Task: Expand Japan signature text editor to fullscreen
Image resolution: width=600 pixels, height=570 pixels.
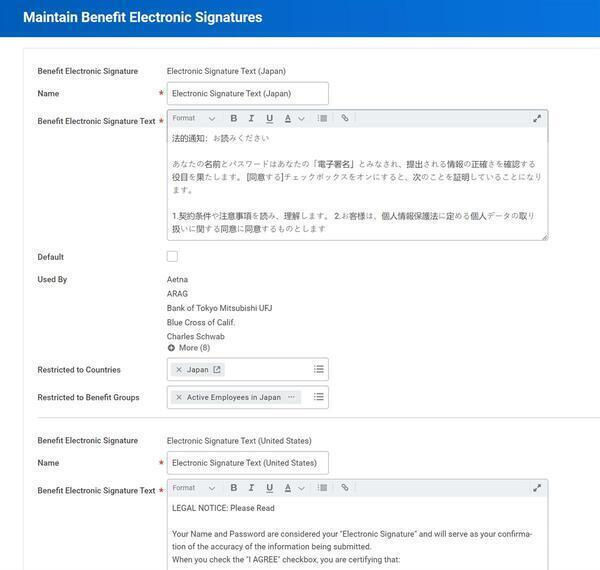Action: (x=537, y=119)
